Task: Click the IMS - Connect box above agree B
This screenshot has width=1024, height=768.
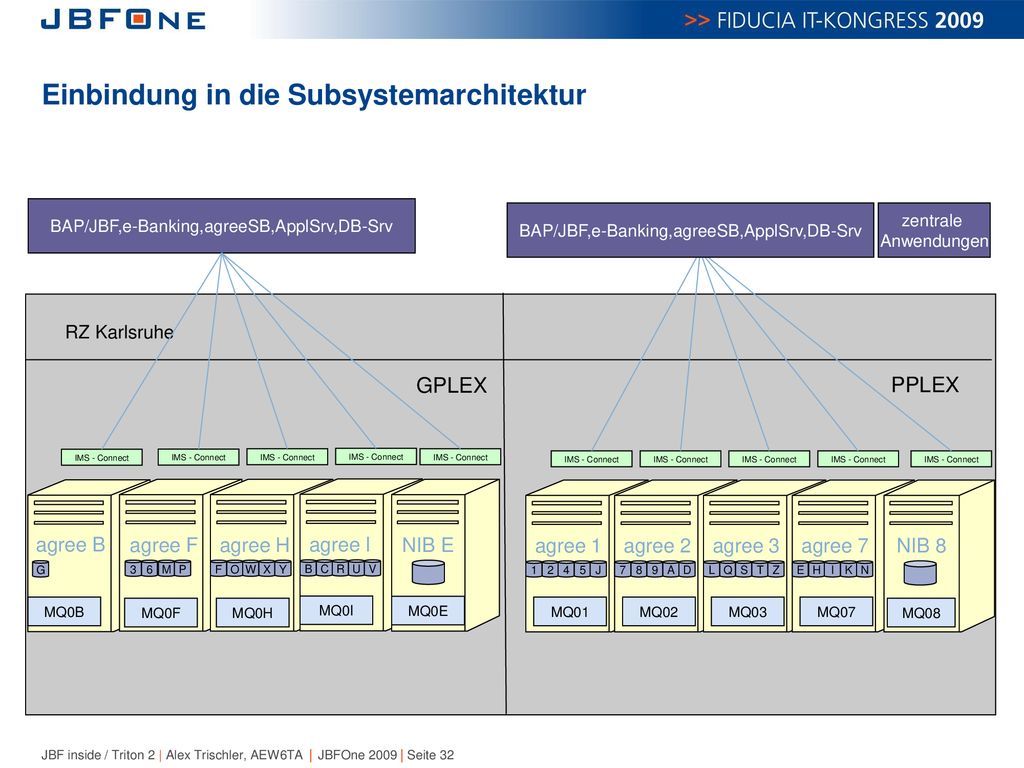Action: pyautogui.click(x=101, y=458)
